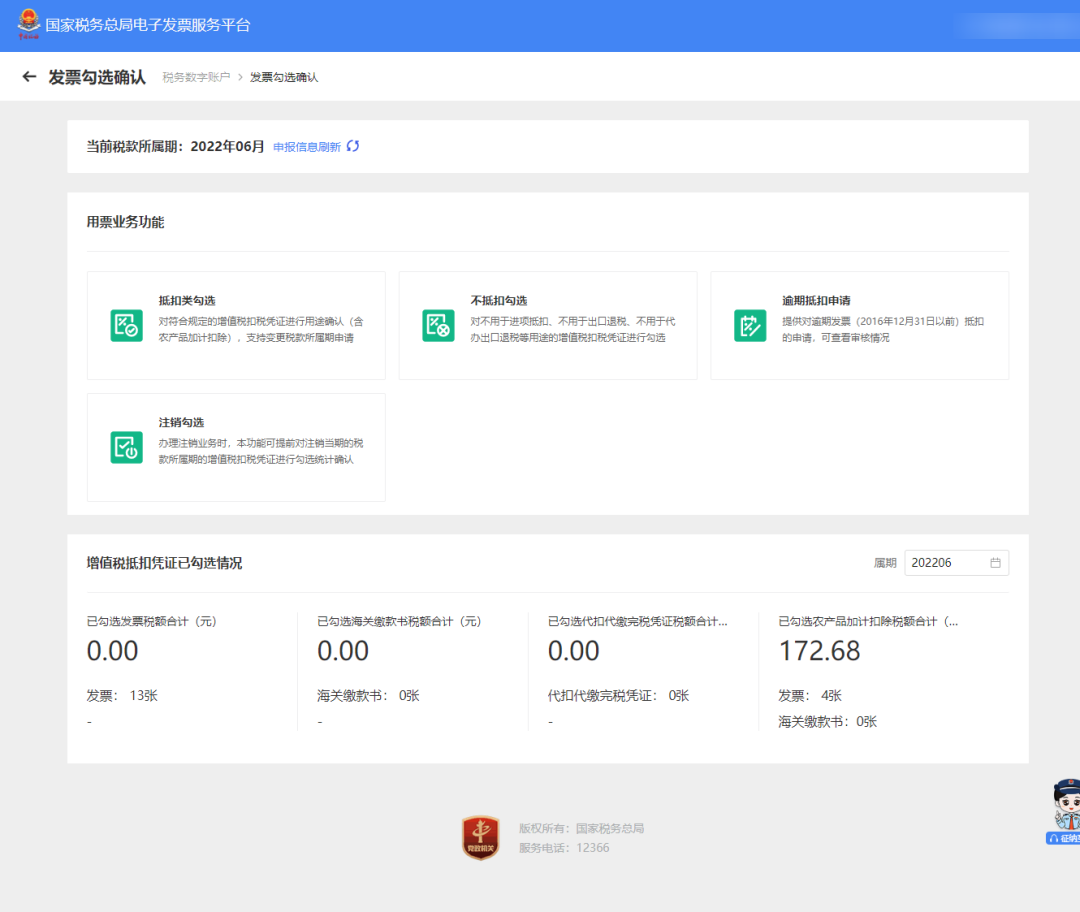1080x912 pixels.
Task: Open the 抵扣类勾选 title
Action: pos(187,300)
